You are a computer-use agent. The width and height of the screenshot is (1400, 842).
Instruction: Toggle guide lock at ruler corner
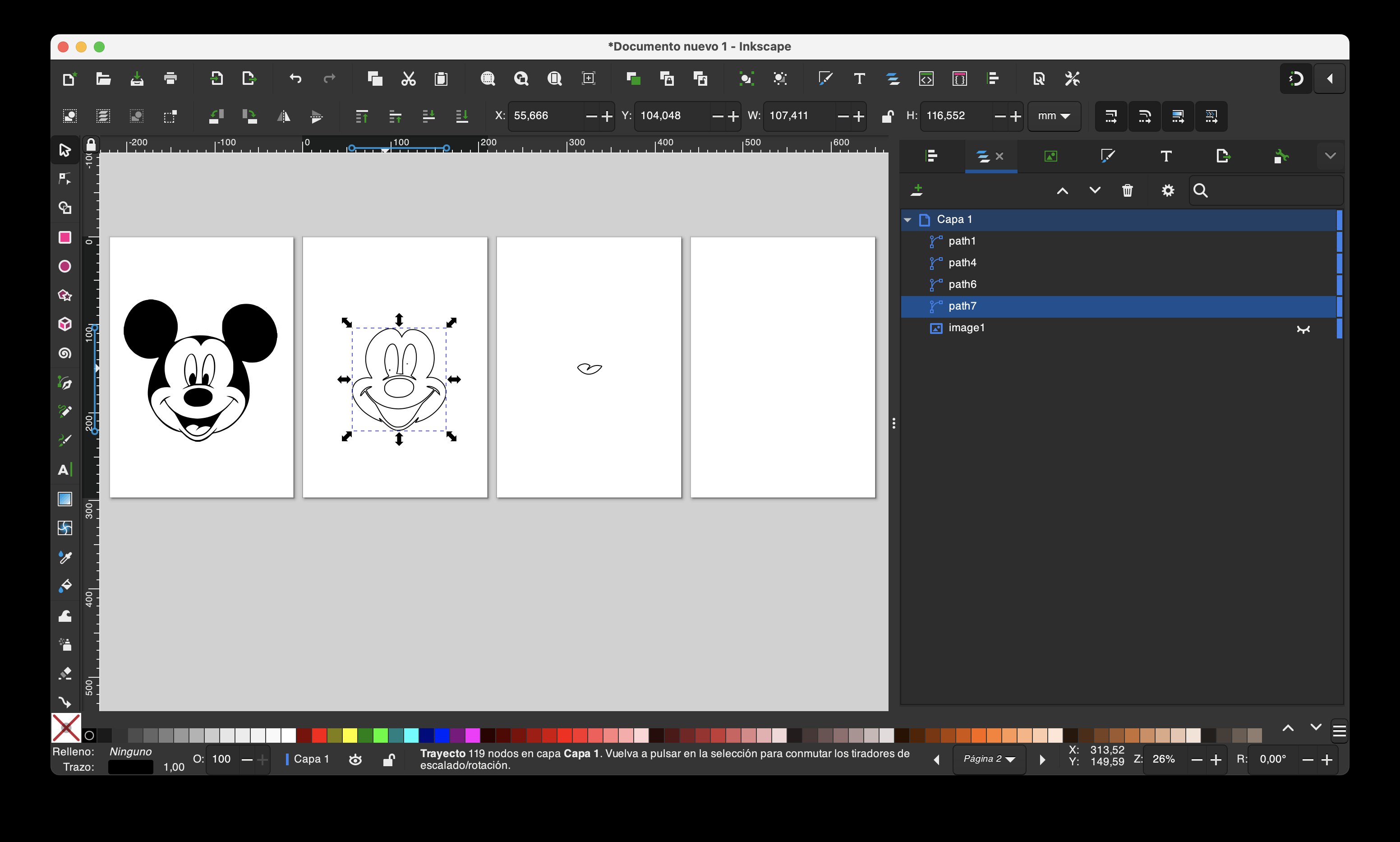[91, 145]
